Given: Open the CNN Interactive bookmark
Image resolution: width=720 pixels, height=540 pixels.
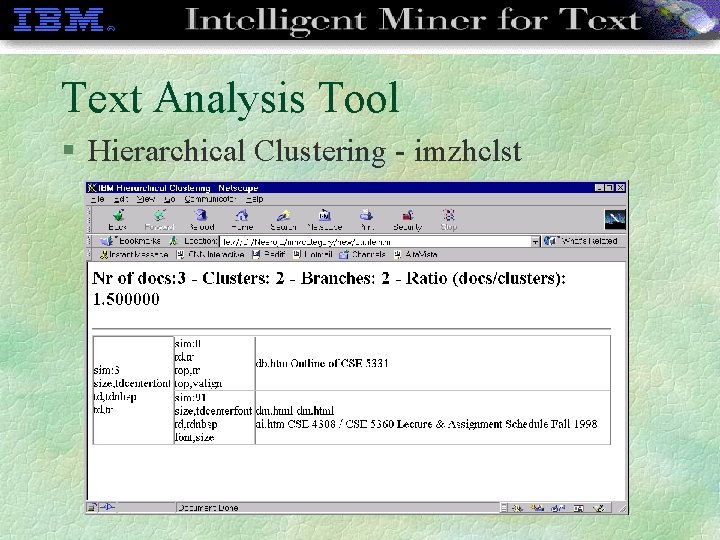Looking at the screenshot, I should [210, 254].
